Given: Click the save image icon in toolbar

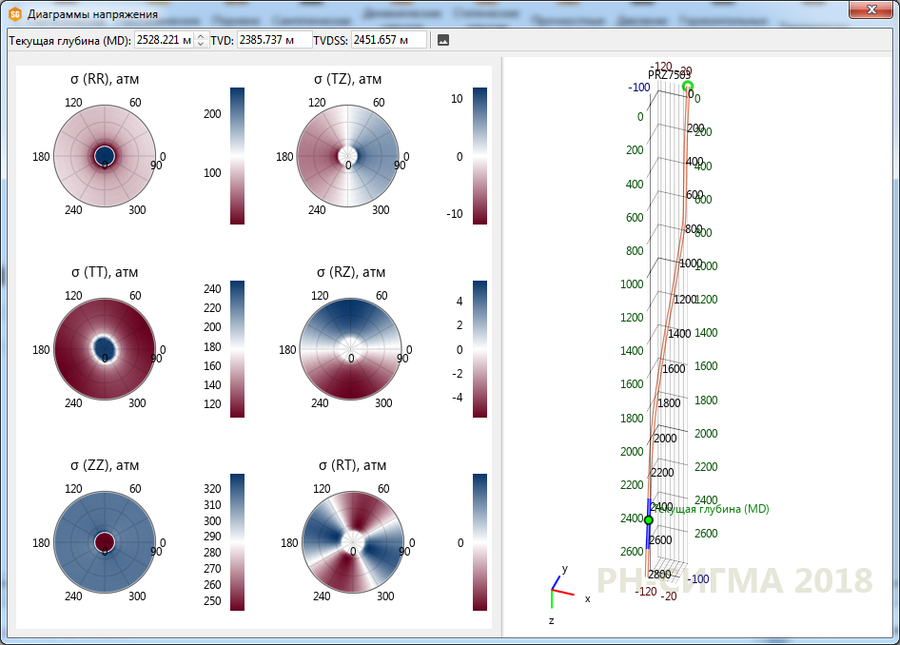Looking at the screenshot, I should 444,40.
